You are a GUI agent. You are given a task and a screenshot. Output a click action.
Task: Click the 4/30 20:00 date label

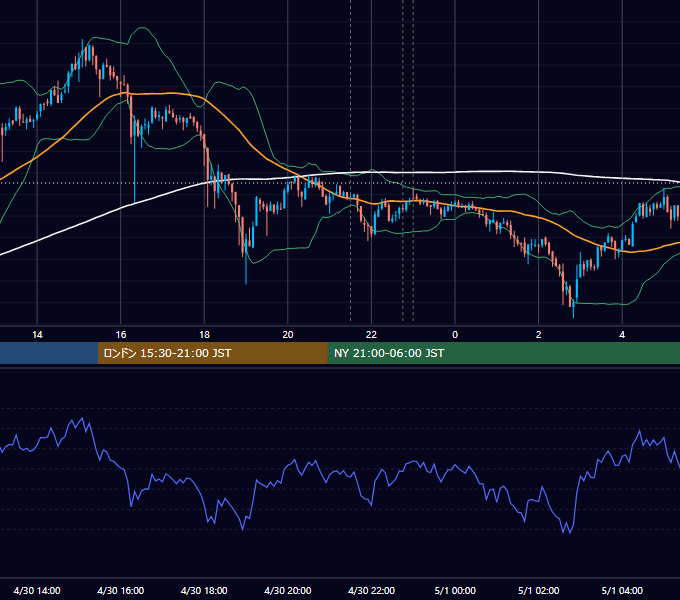pos(288,590)
